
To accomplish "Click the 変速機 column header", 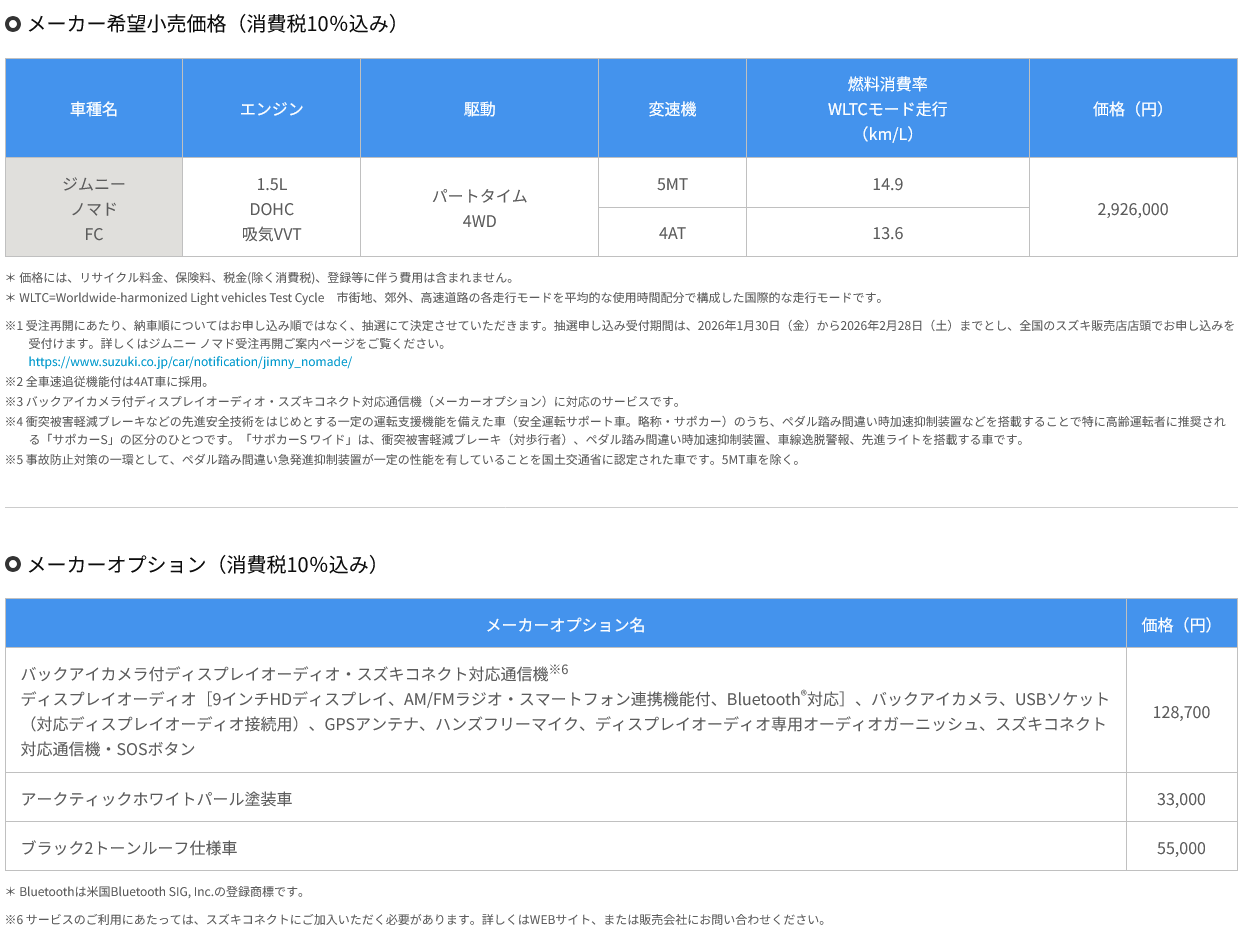I will (672, 109).
